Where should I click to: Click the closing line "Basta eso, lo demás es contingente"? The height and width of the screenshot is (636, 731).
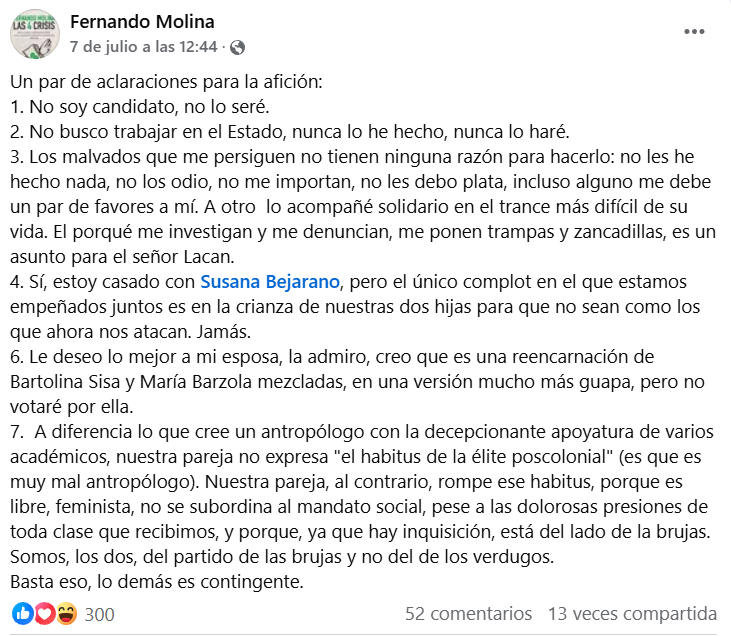pyautogui.click(x=159, y=579)
